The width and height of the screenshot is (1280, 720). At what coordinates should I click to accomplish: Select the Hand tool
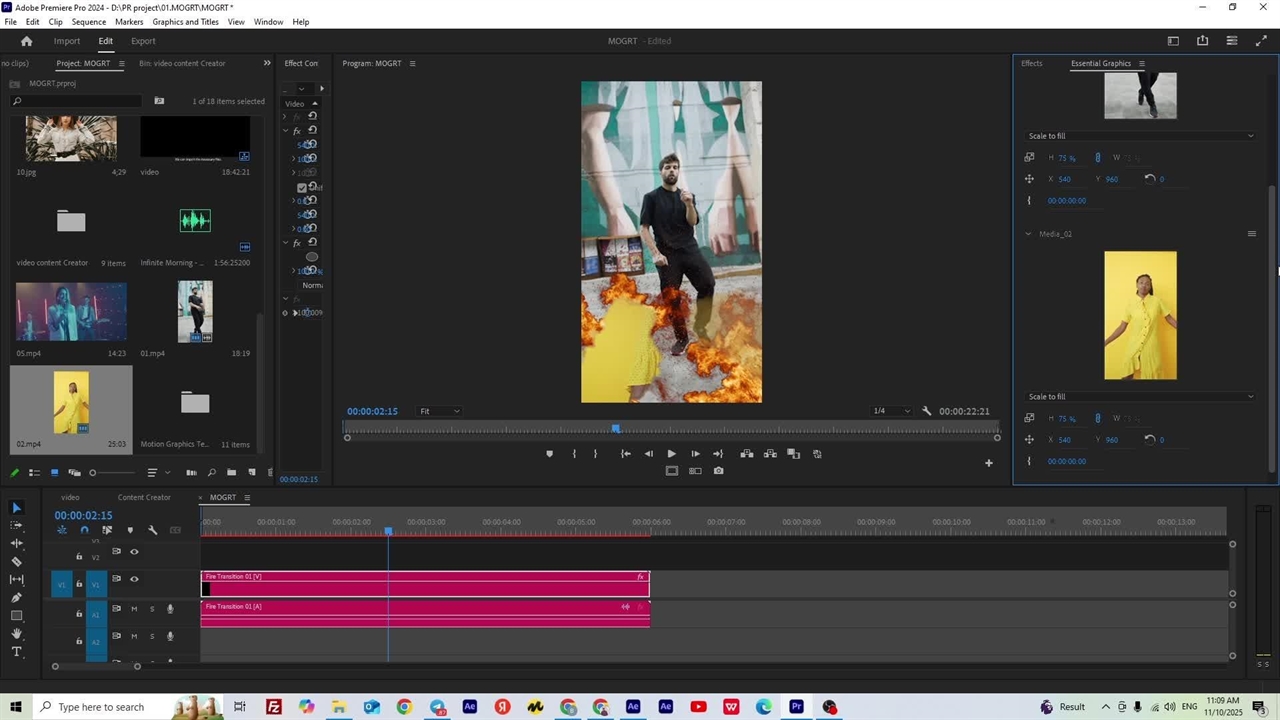point(16,633)
